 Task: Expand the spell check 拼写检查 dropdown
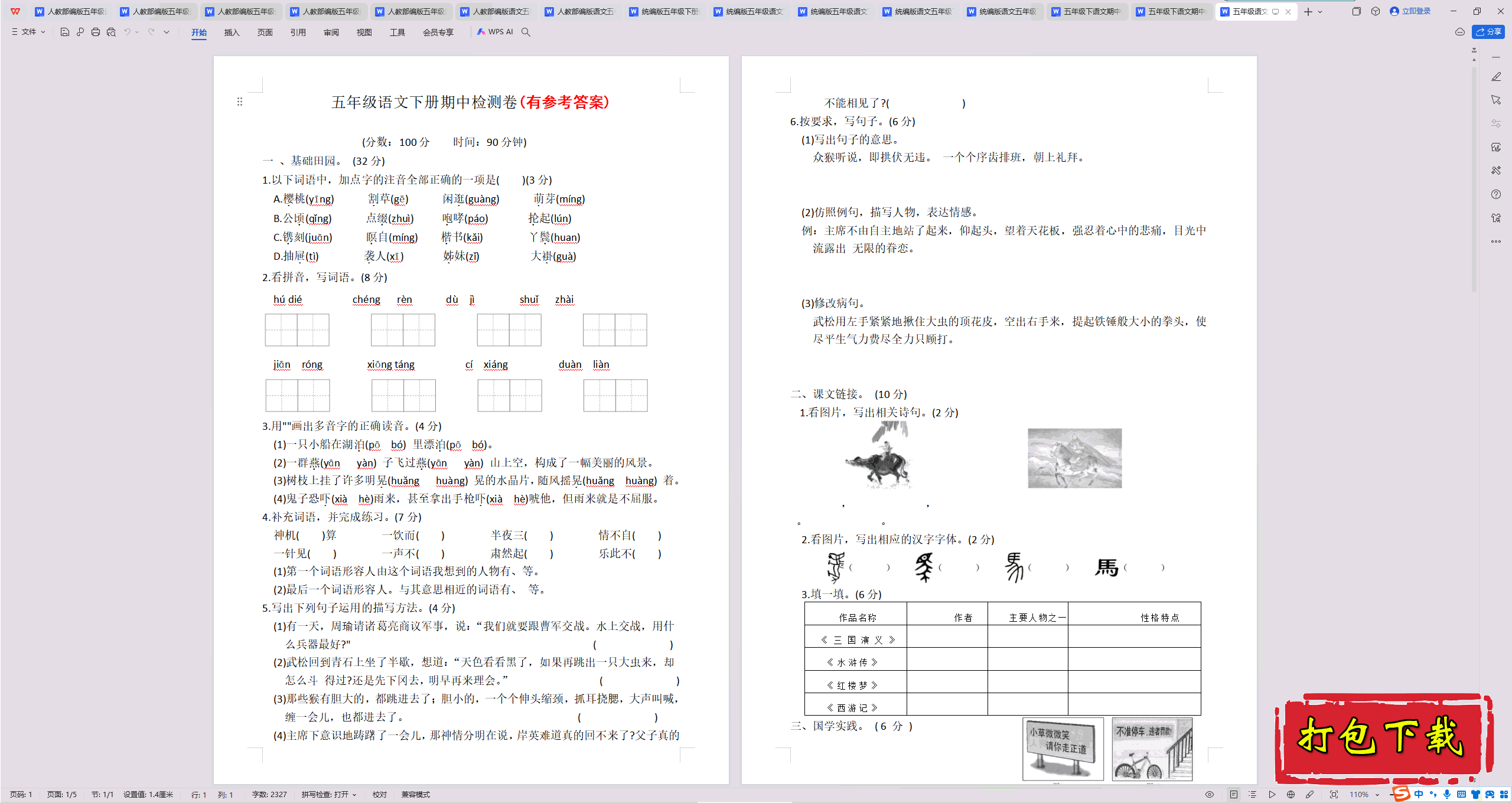click(329, 795)
